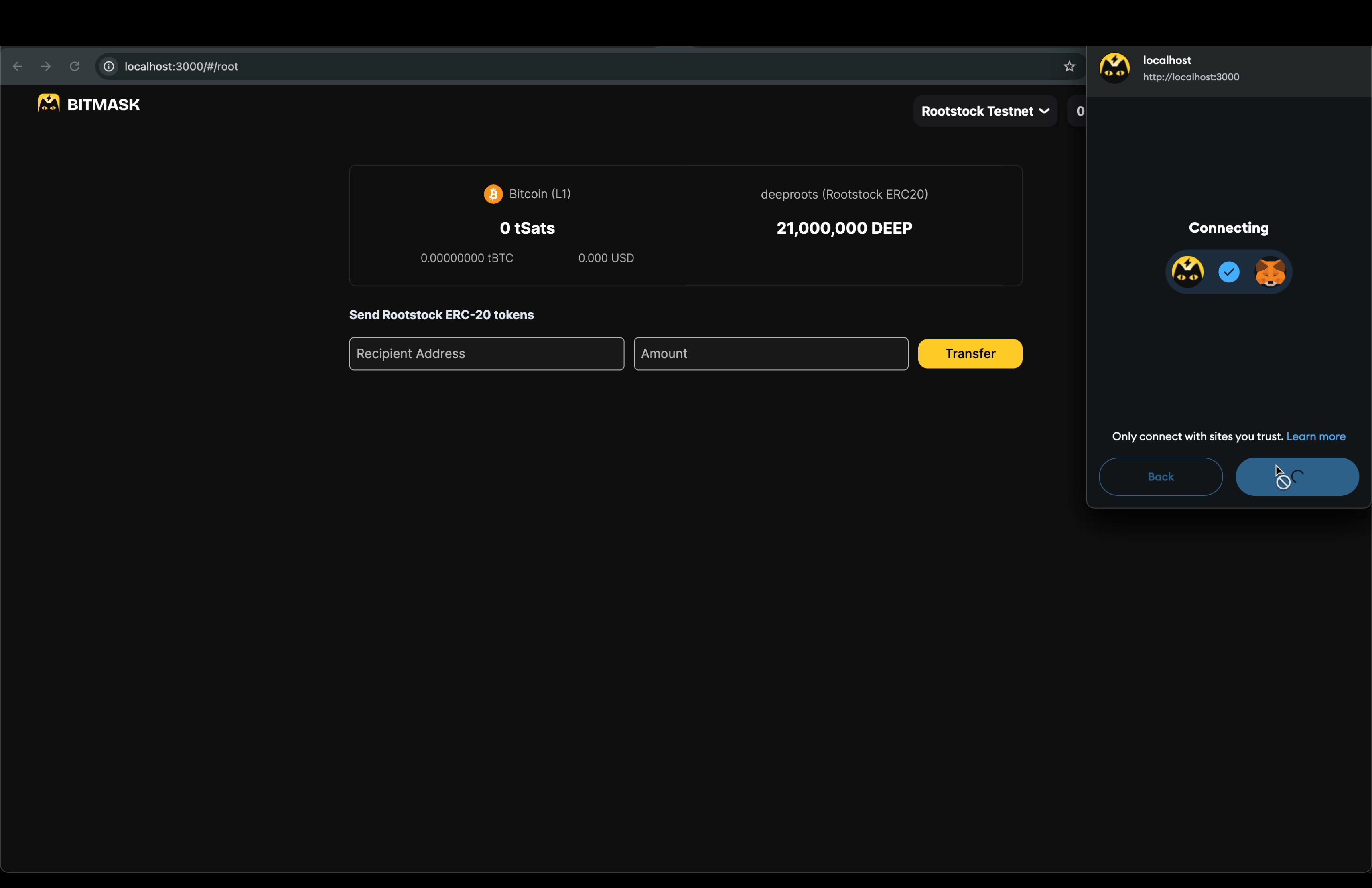
Task: Click the "0.000 USD" value
Action: 606,258
